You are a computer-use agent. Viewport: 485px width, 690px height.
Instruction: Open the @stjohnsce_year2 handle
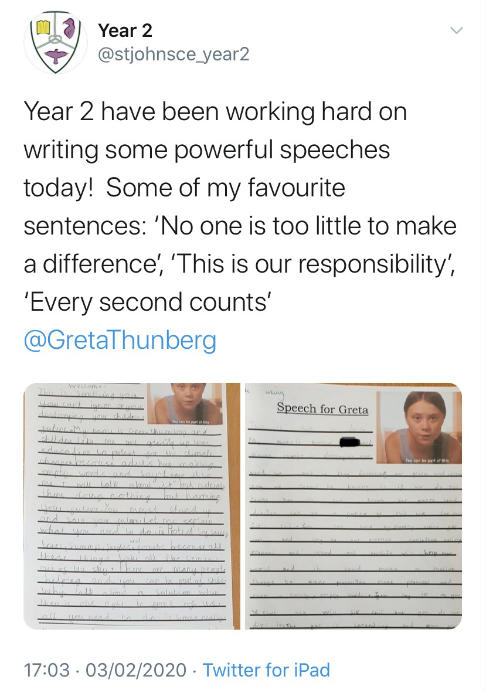[173, 54]
